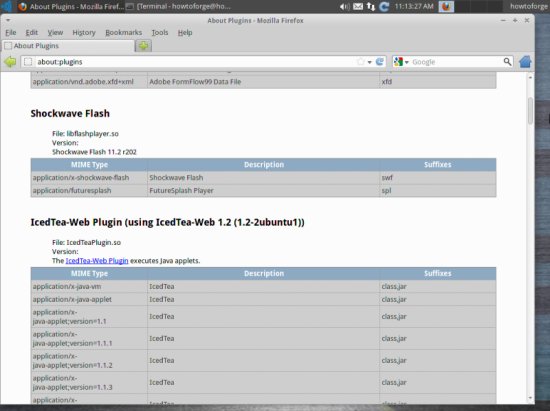
Task: Bookmark the page with the star icon
Action: coord(360,62)
